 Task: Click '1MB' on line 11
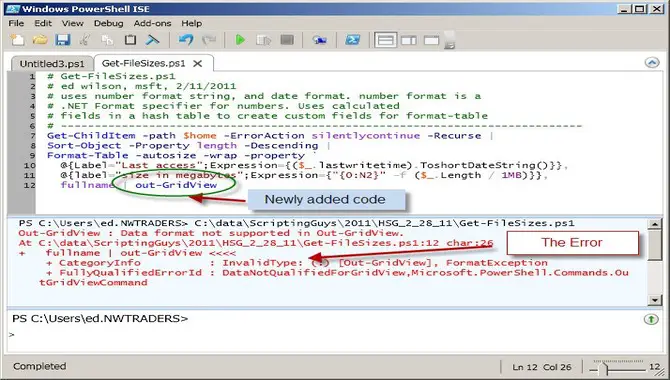pos(511,175)
